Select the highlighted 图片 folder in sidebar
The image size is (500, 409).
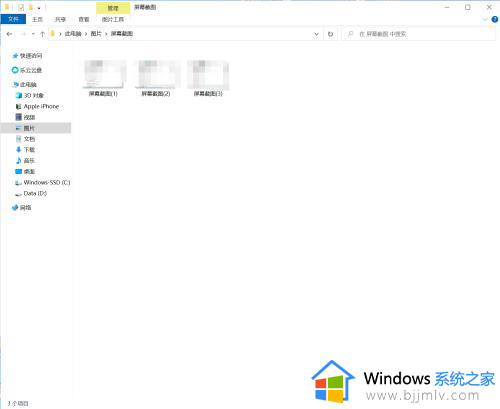point(36,128)
